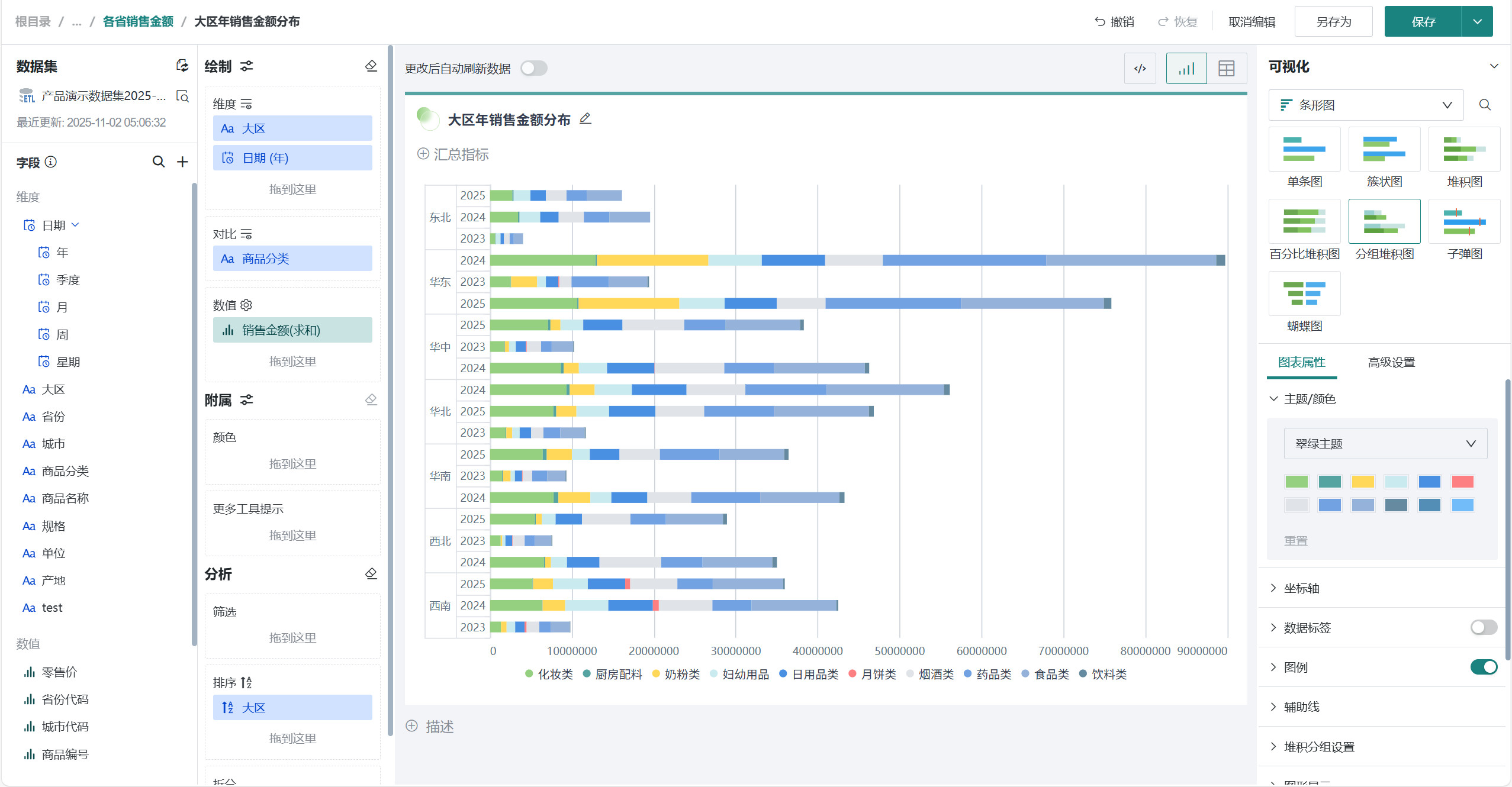Enable the 数据标签 toggle
Screen dimensions: 1512x787
1483,627
